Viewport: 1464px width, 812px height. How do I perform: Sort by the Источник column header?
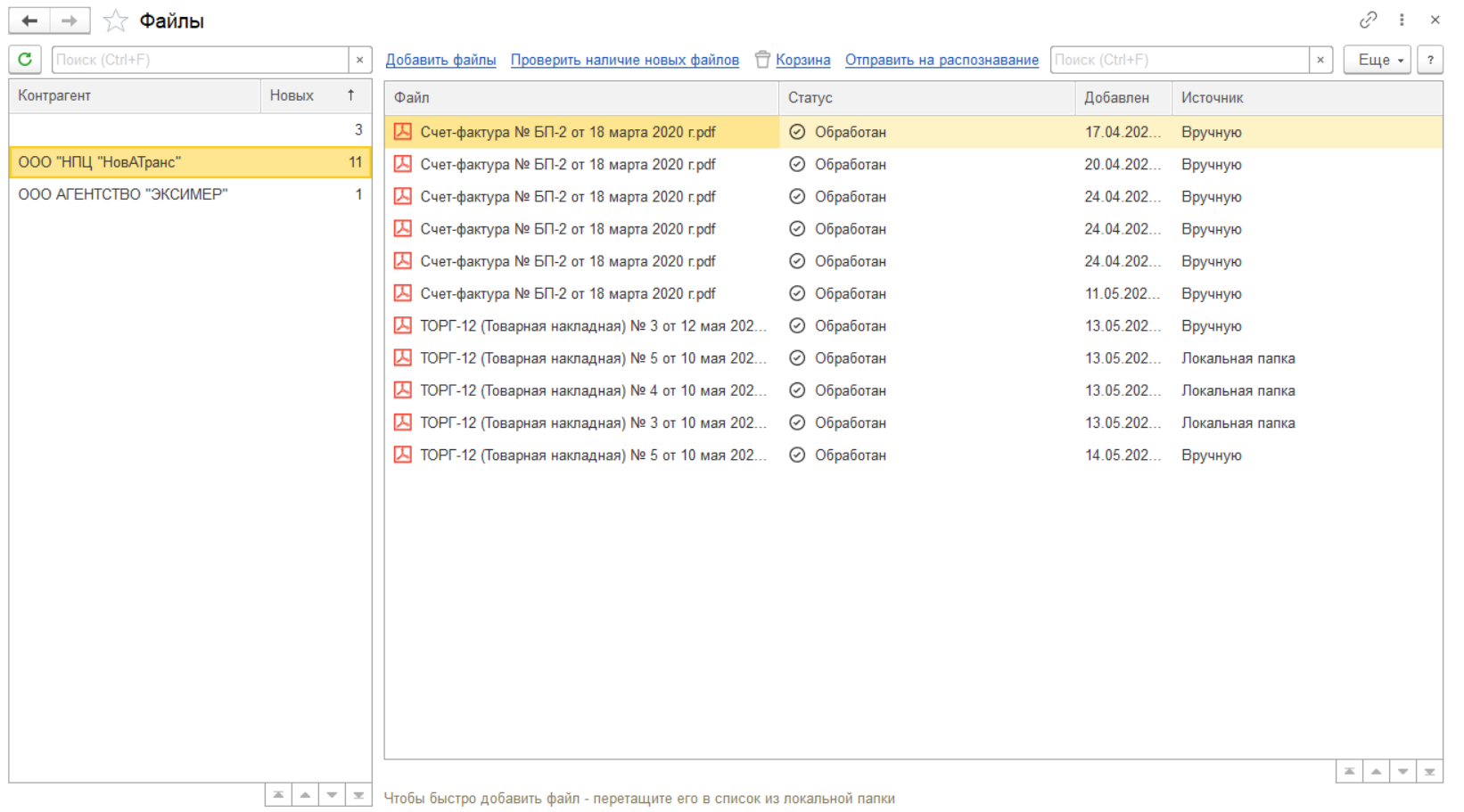[x=1307, y=98]
